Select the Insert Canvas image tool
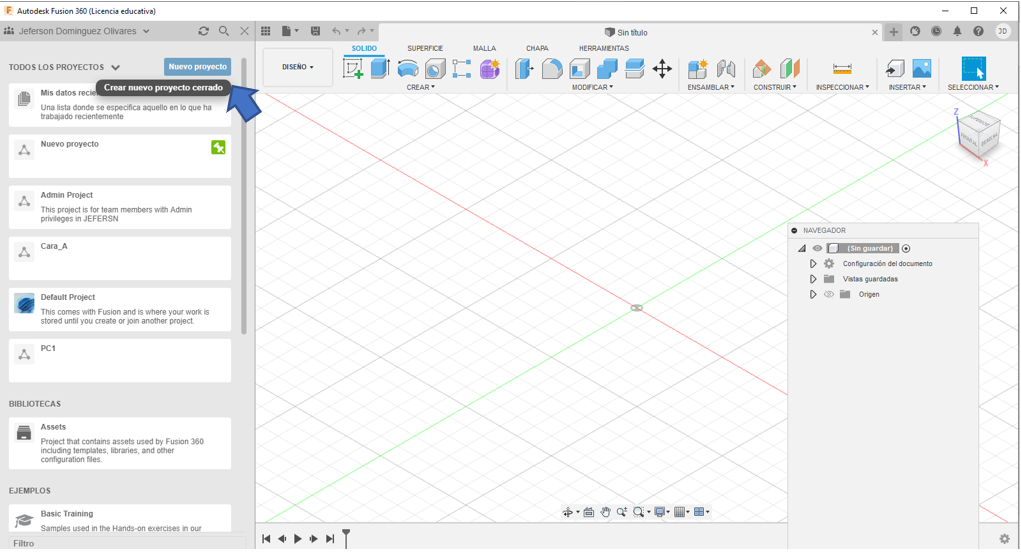The height and width of the screenshot is (555, 1021). pos(922,68)
